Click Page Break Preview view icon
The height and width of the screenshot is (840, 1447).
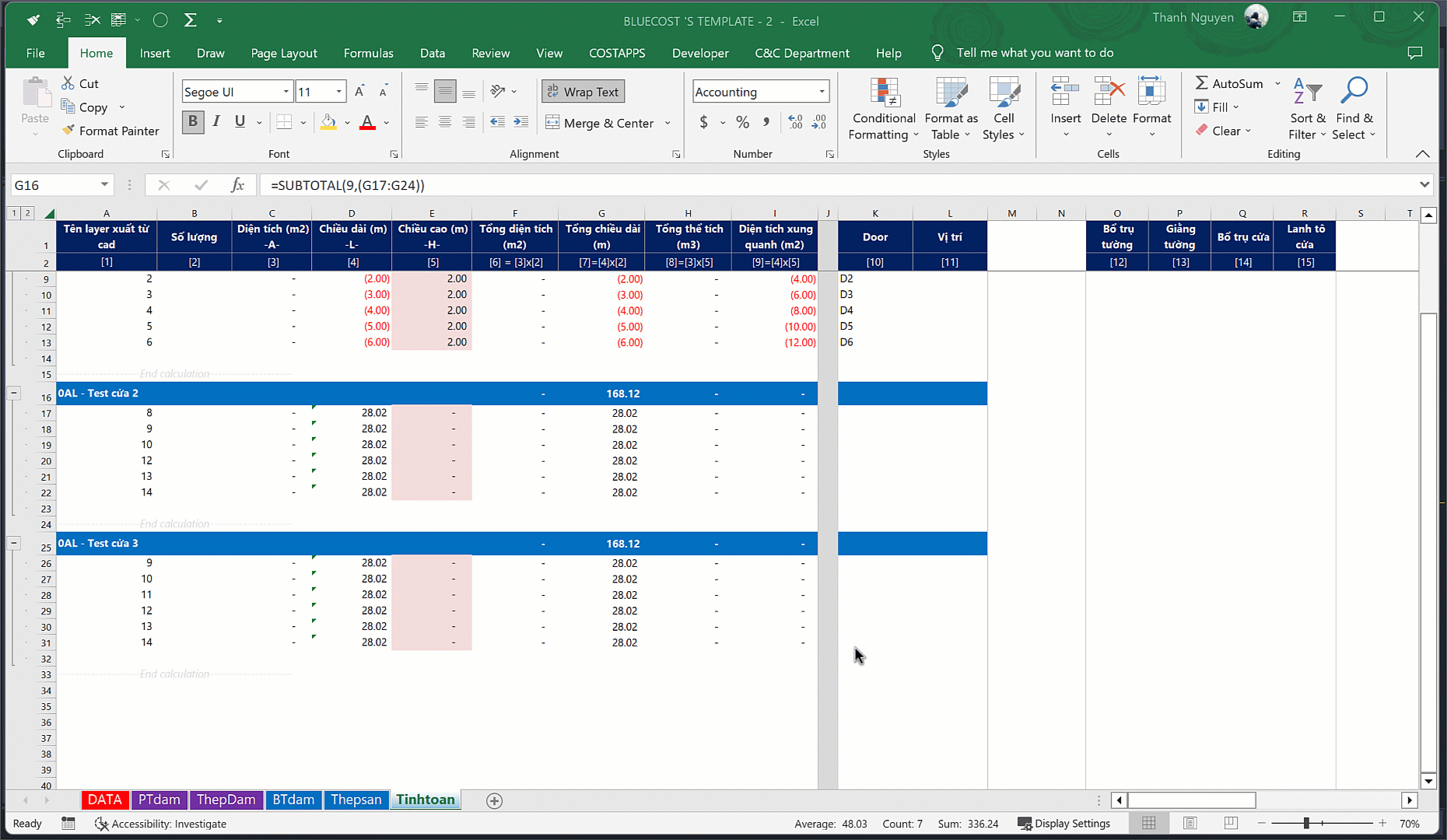click(1230, 823)
